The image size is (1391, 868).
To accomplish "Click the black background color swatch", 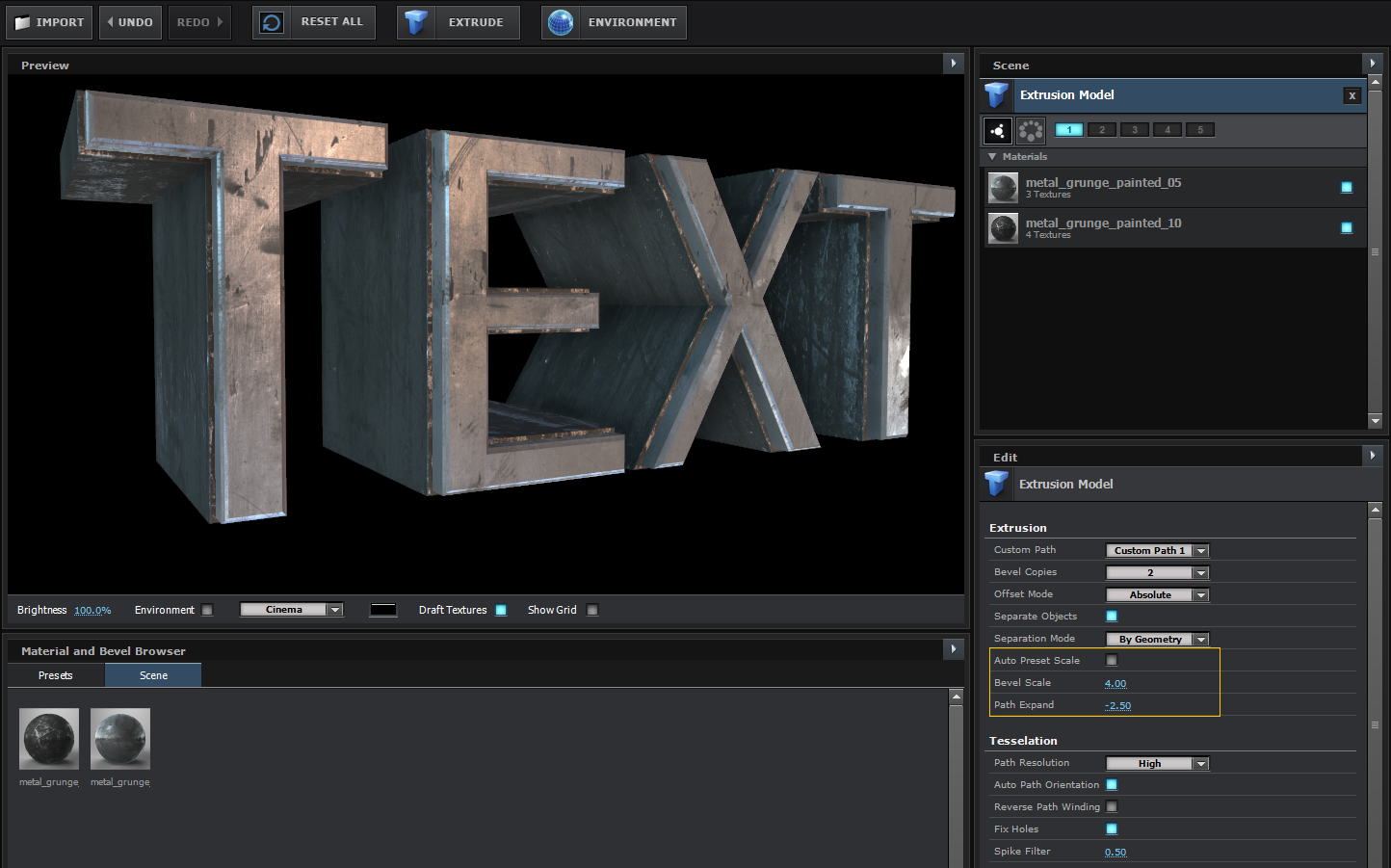I will (383, 610).
